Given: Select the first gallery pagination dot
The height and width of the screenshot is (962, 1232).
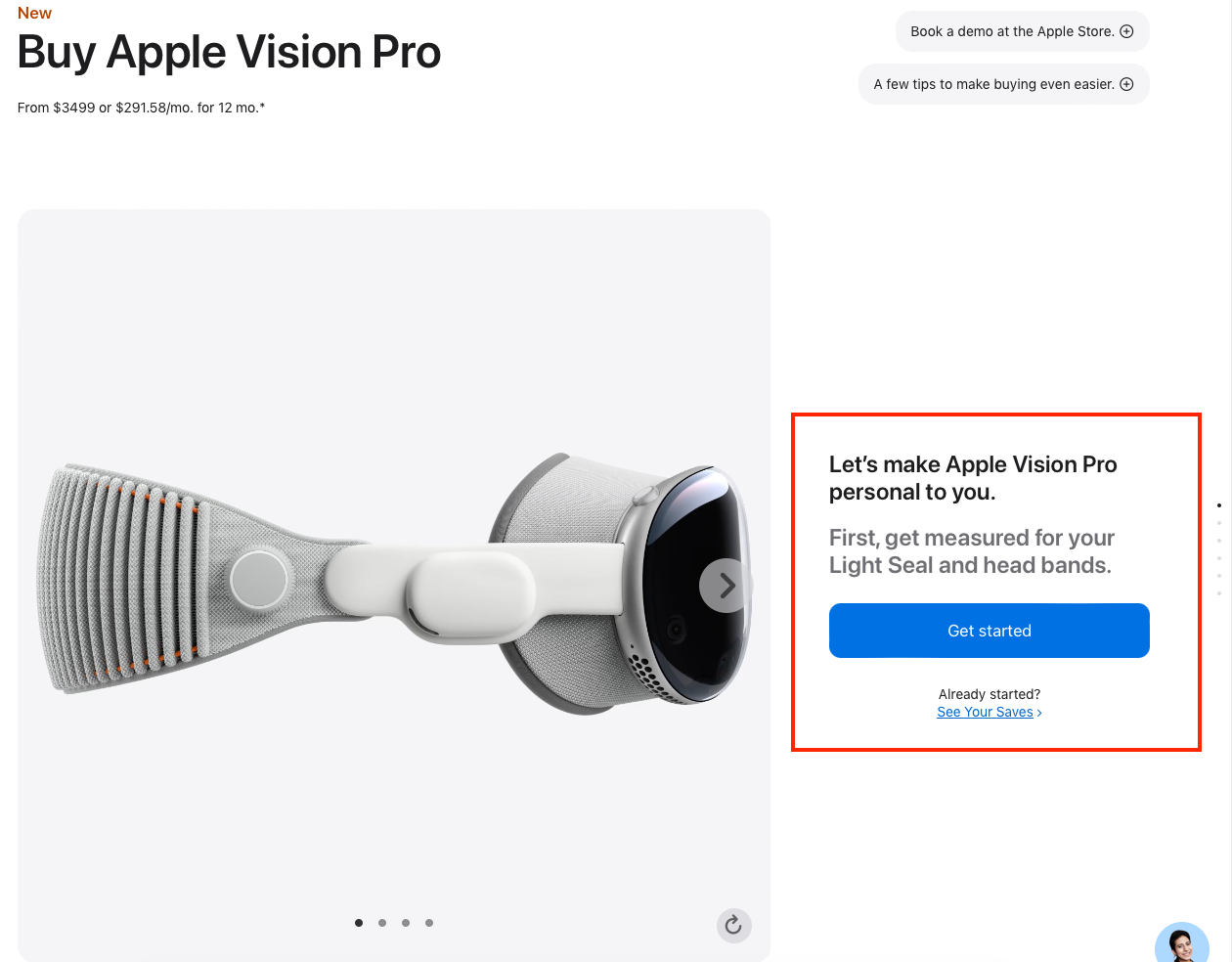Looking at the screenshot, I should click(359, 923).
